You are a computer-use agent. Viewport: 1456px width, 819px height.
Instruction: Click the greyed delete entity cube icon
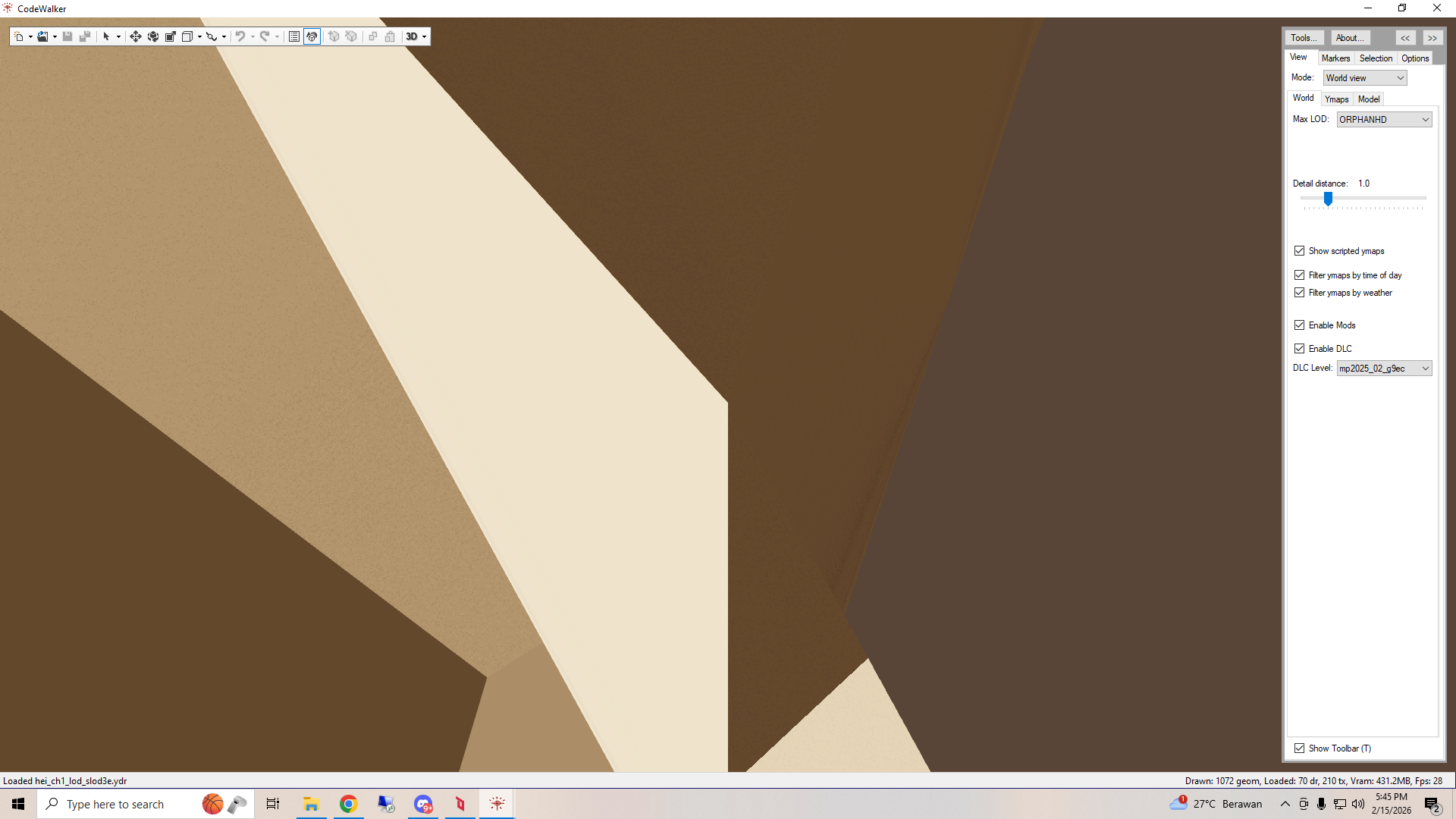point(351,36)
